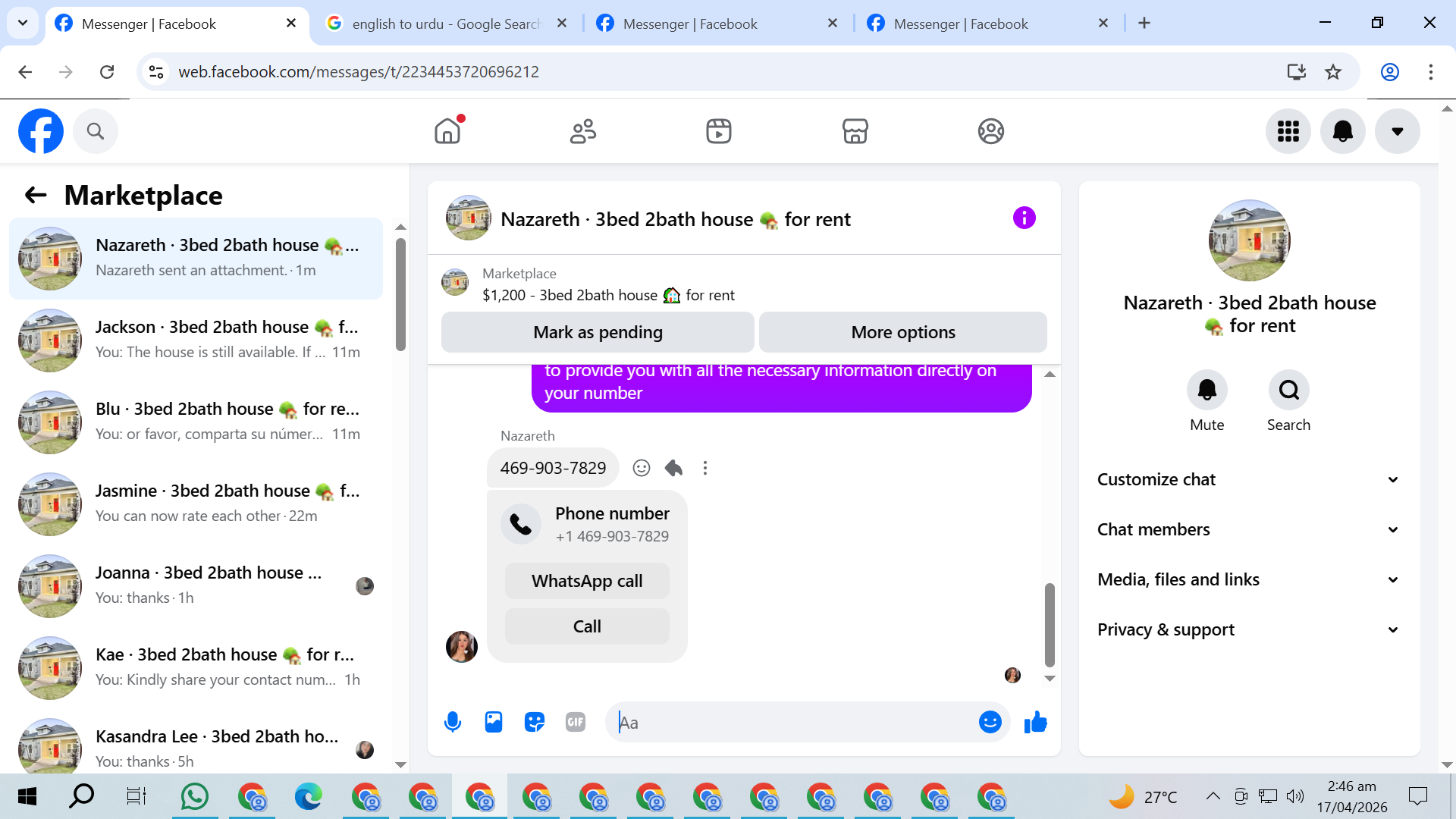This screenshot has width=1456, height=819.
Task: Open the weather widget showing 27°C
Action: coord(1143,797)
